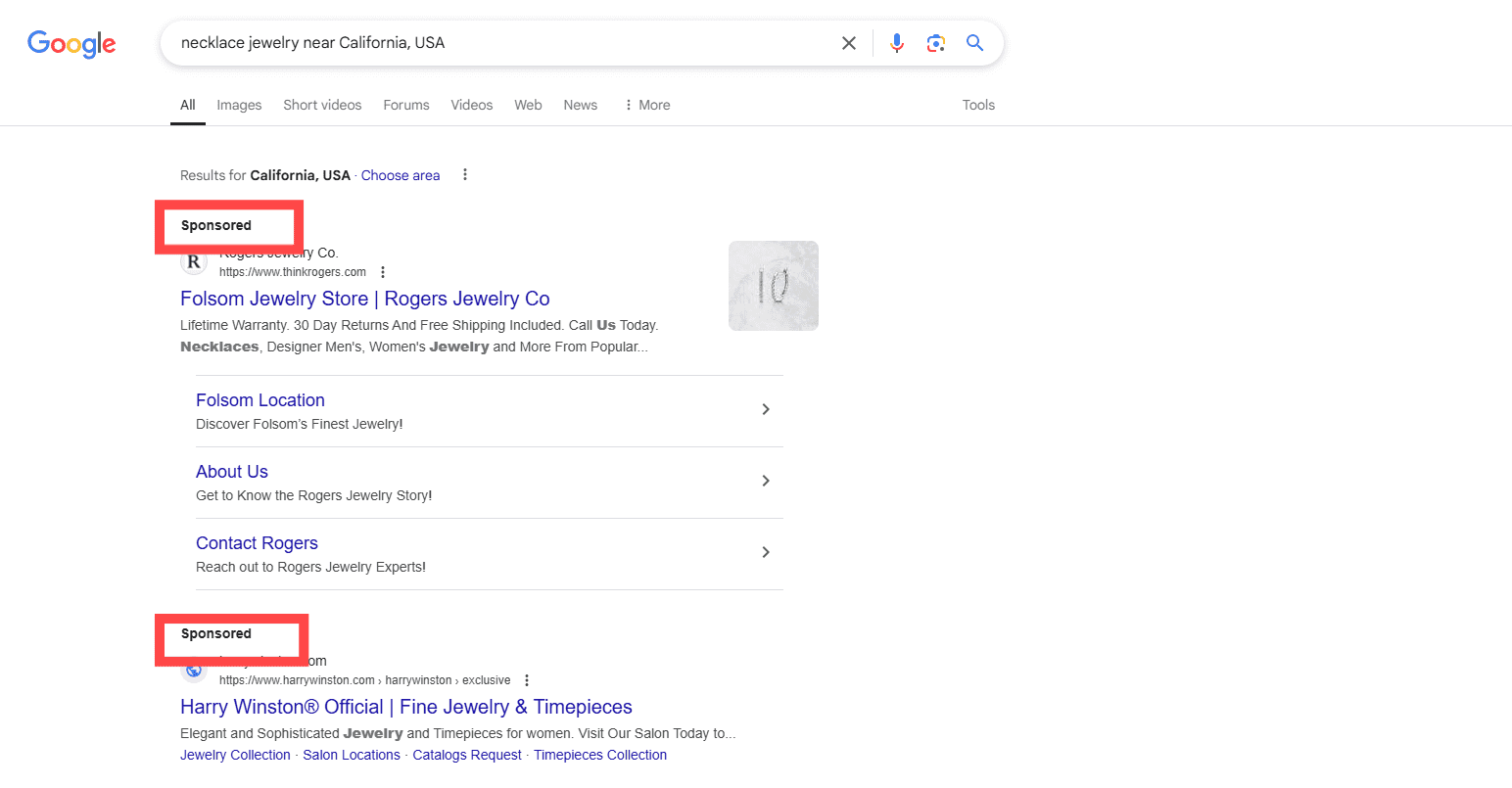This screenshot has height=788, width=1512.
Task: Open ad options beside thinkrogers.com URL
Action: coord(383,272)
